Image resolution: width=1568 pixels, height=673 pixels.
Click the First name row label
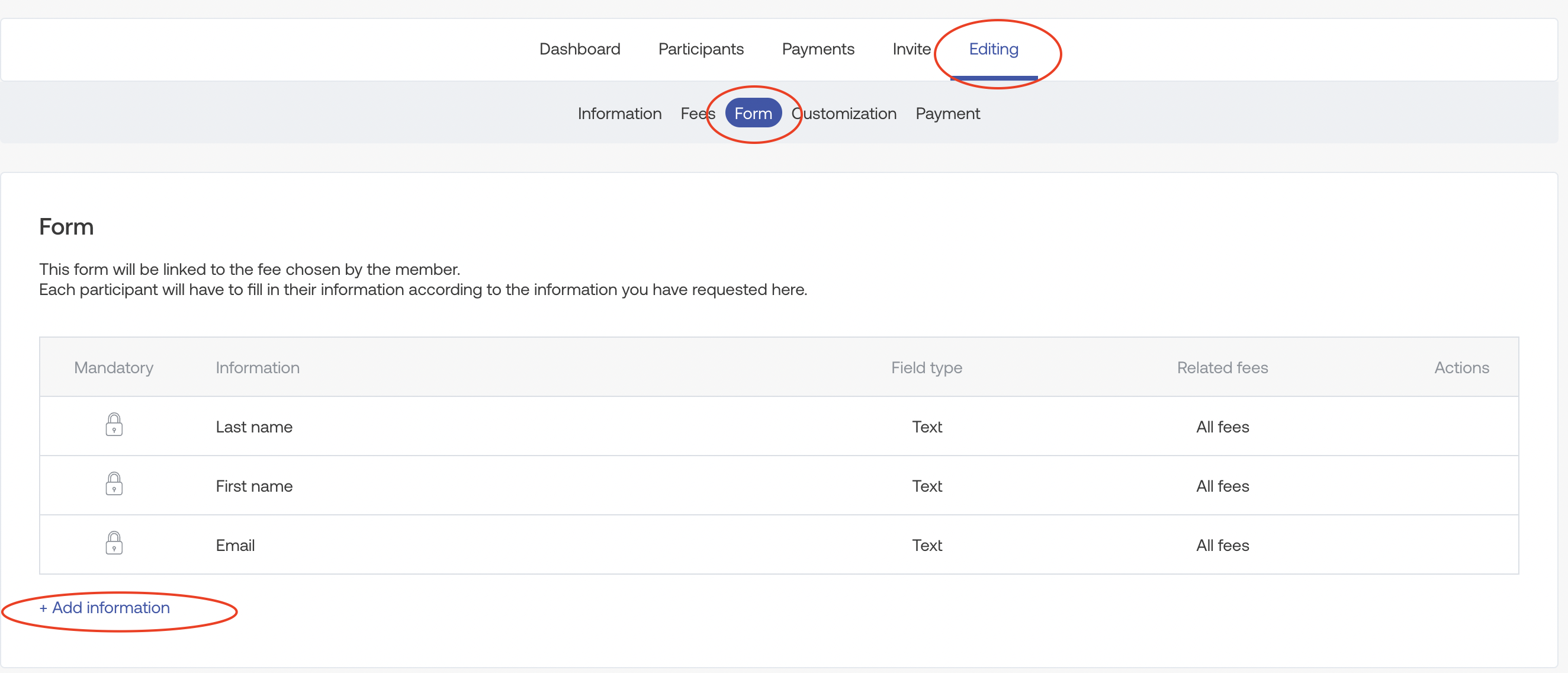point(254,486)
